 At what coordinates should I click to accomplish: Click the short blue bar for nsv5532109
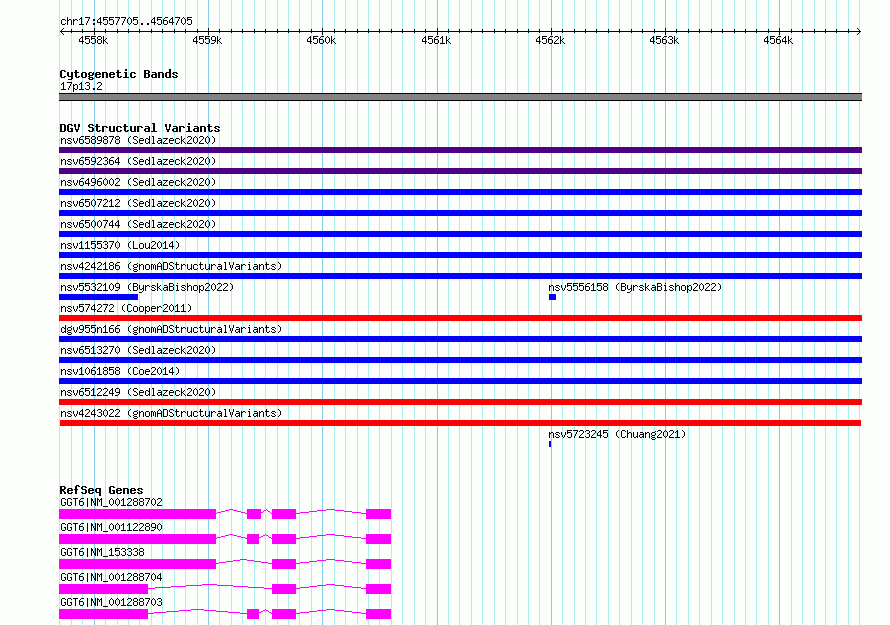click(99, 297)
